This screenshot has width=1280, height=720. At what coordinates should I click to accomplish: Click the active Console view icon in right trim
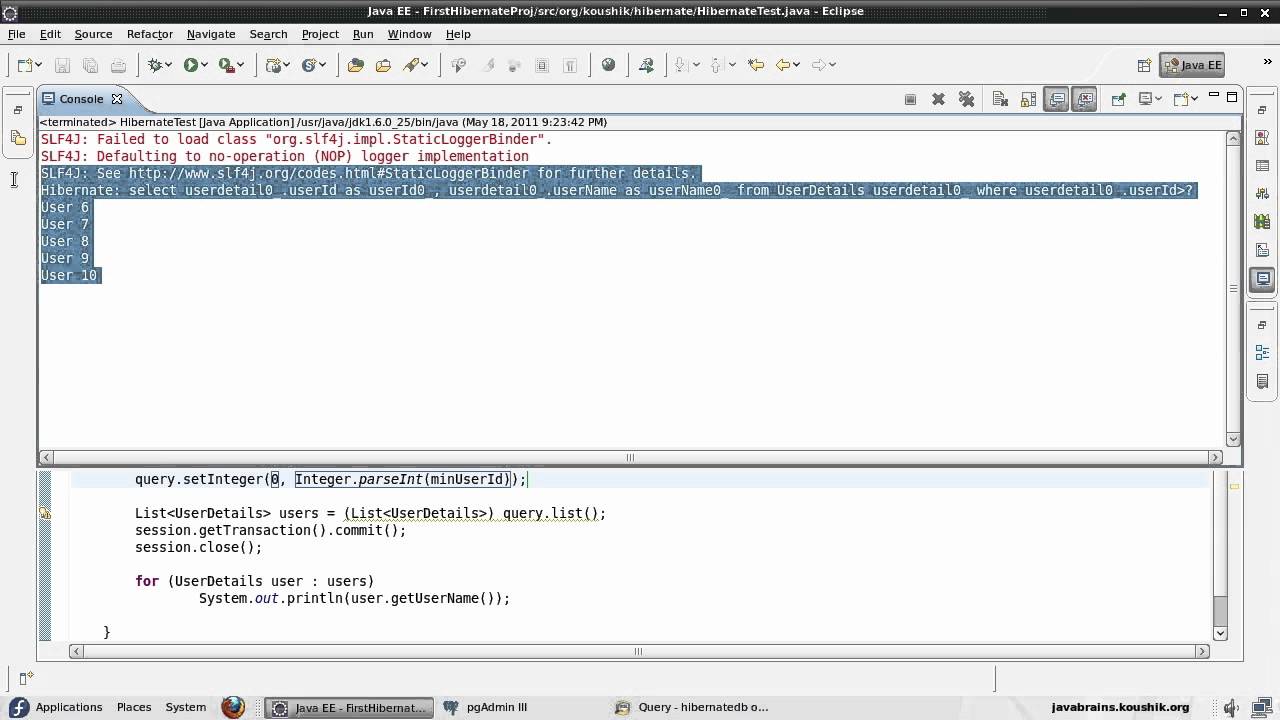tap(1262, 278)
